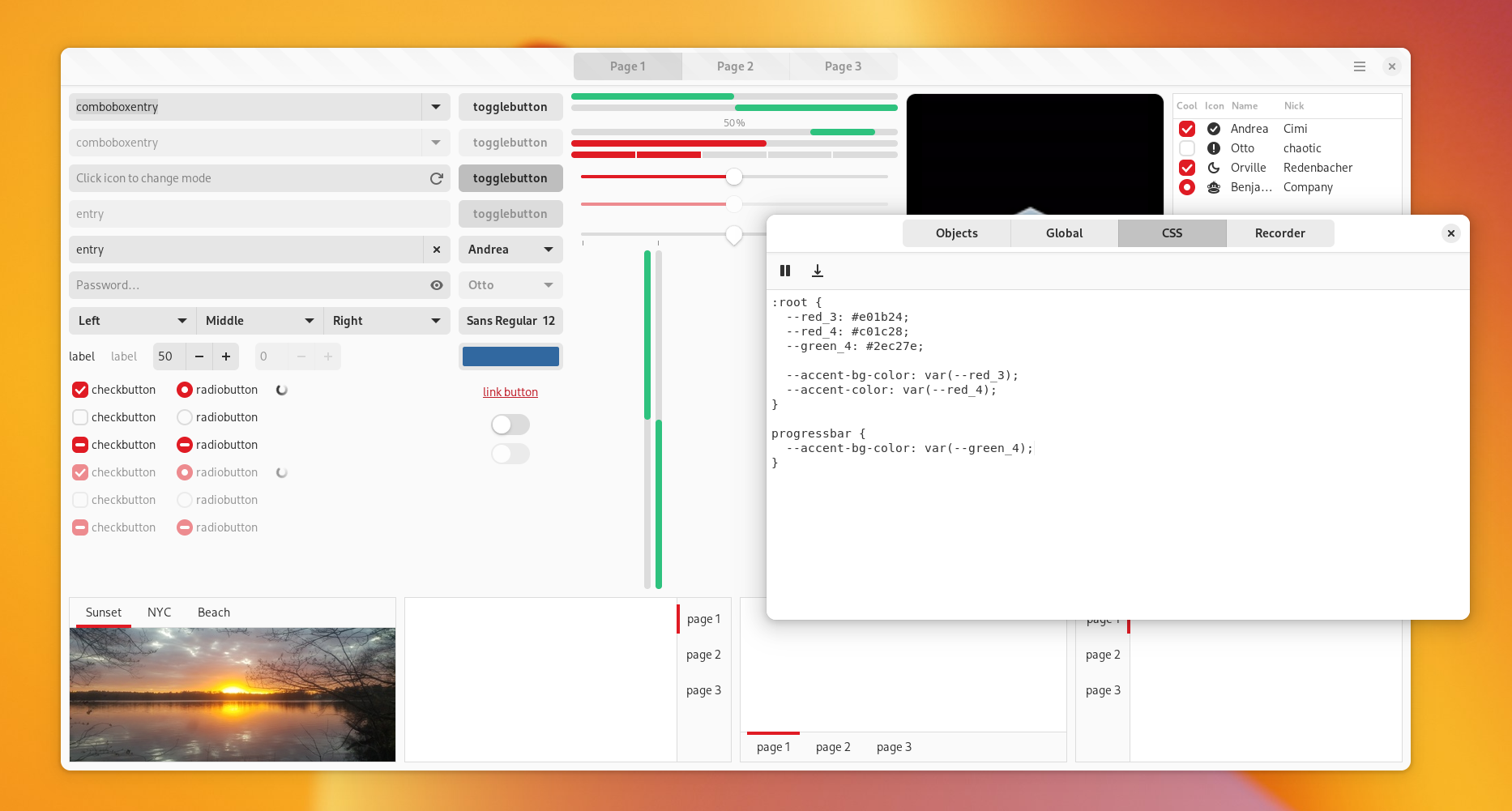Click the checkmark icon in Andrea row

1214,129
